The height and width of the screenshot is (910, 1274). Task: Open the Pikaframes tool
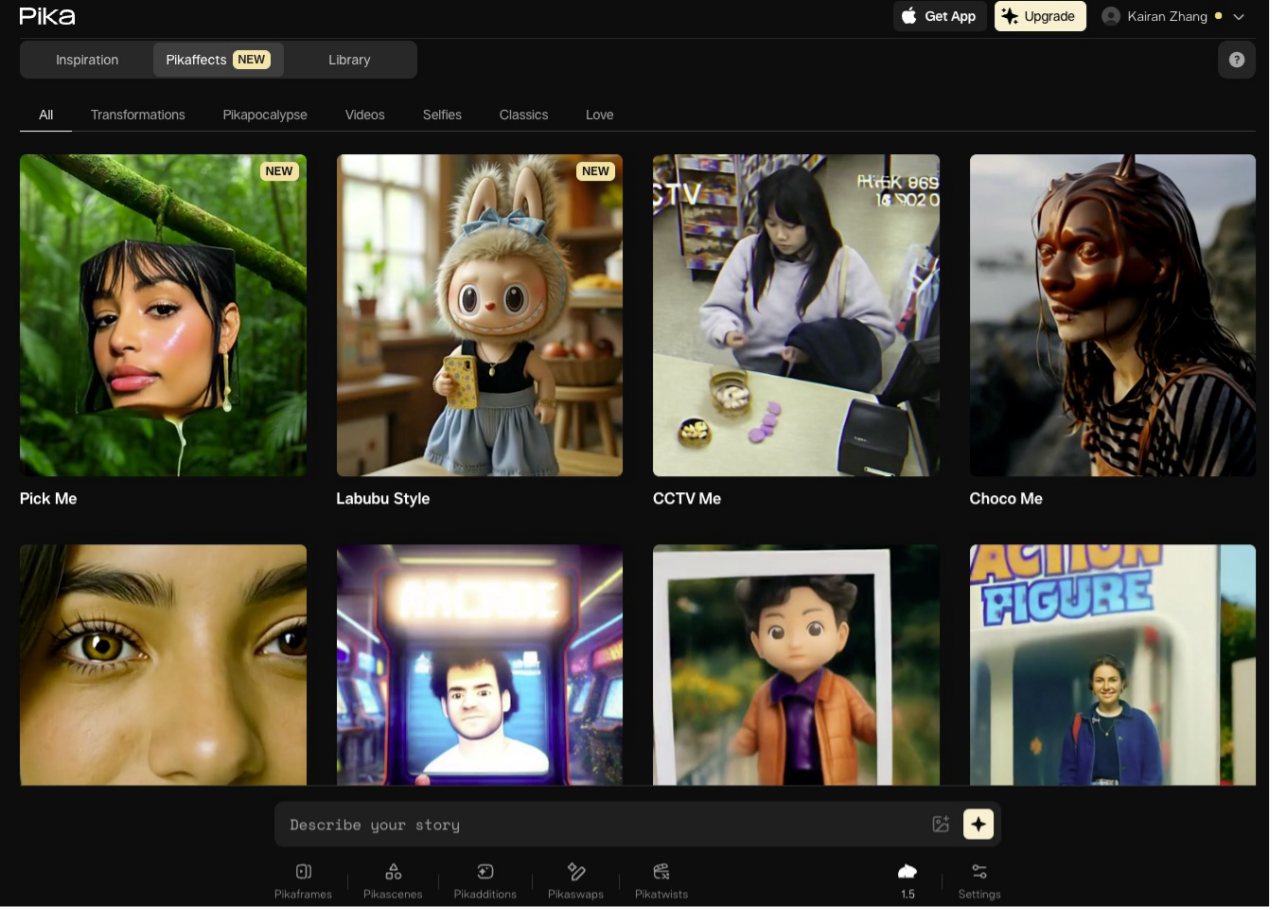click(x=303, y=879)
